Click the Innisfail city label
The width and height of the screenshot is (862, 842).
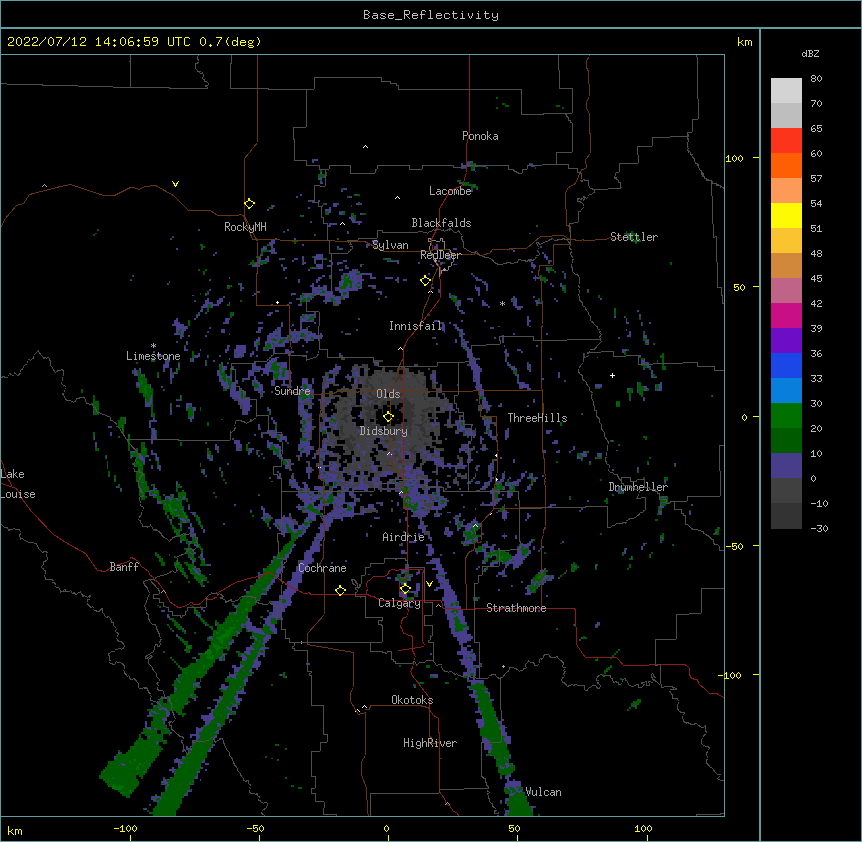(x=415, y=326)
